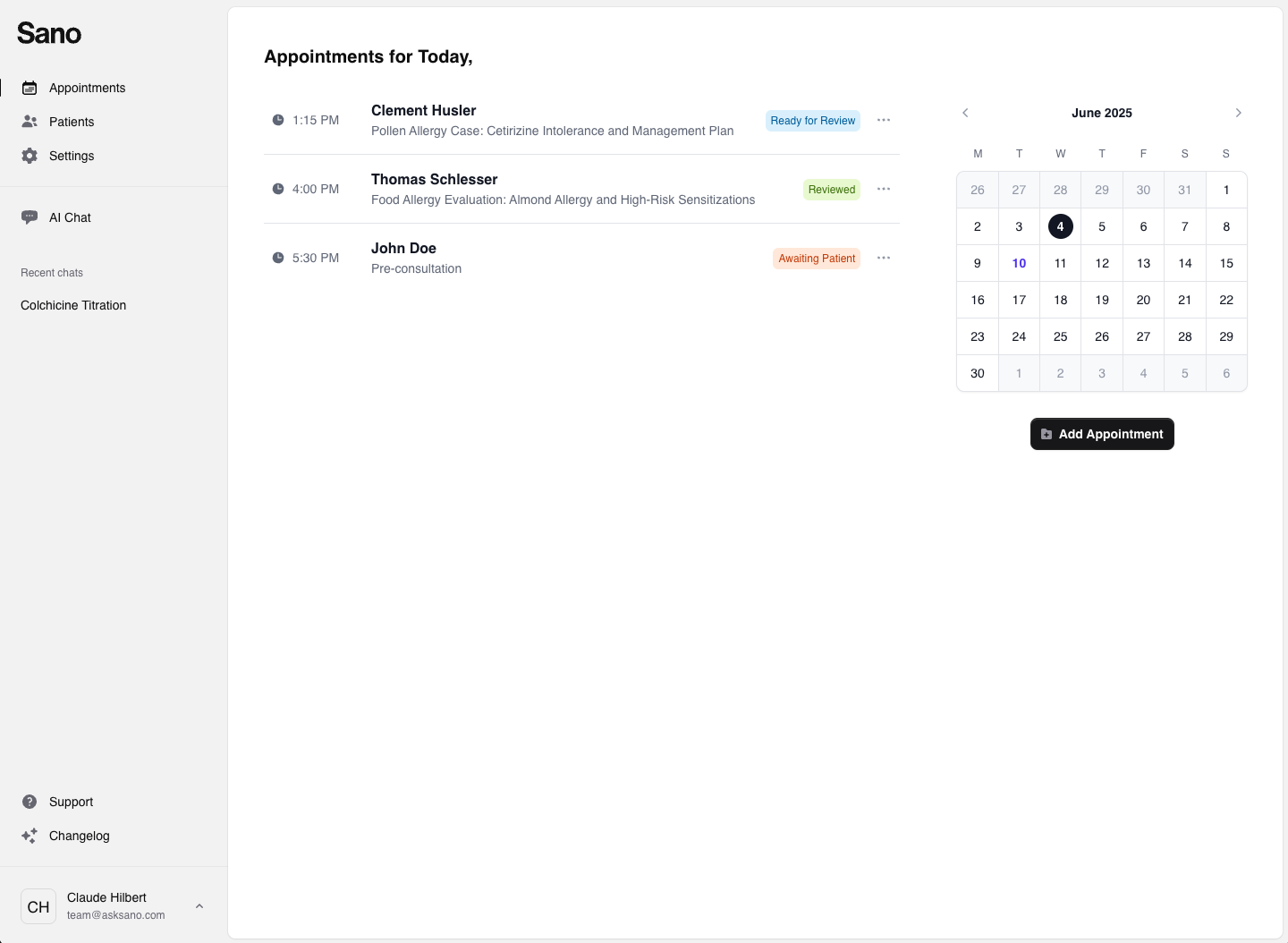This screenshot has height=943, width=1288.
Task: Open the Settings menu item
Action: 114,156
